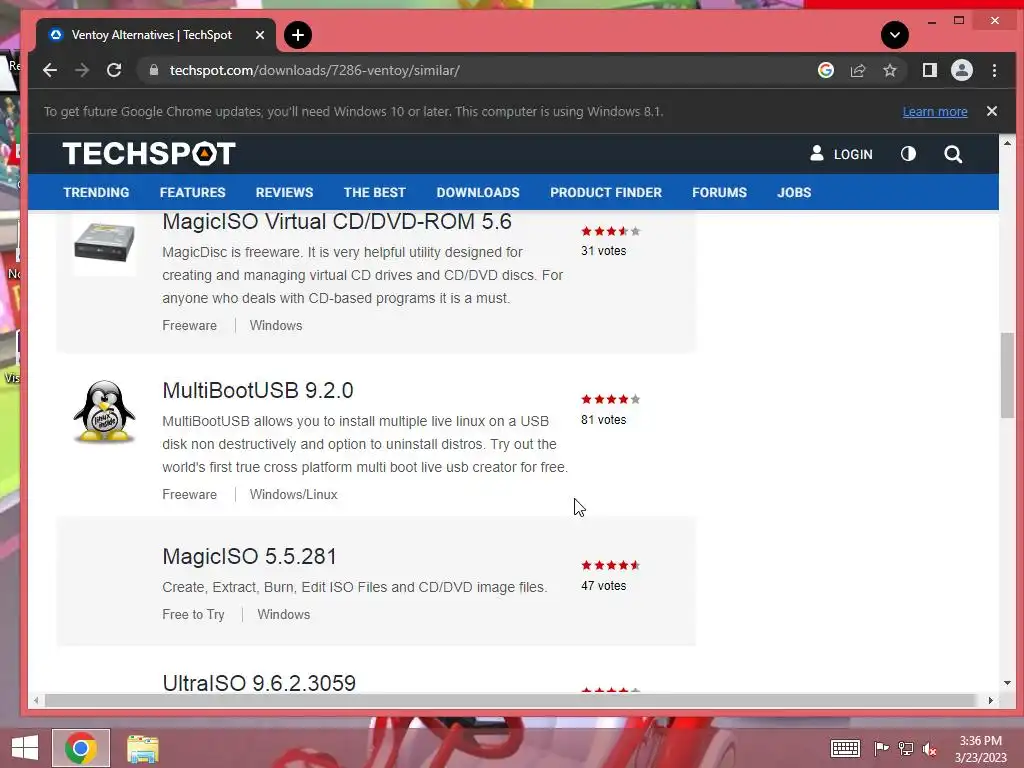Click the scroll down arrow
This screenshot has height=768, width=1024.
1007,683
